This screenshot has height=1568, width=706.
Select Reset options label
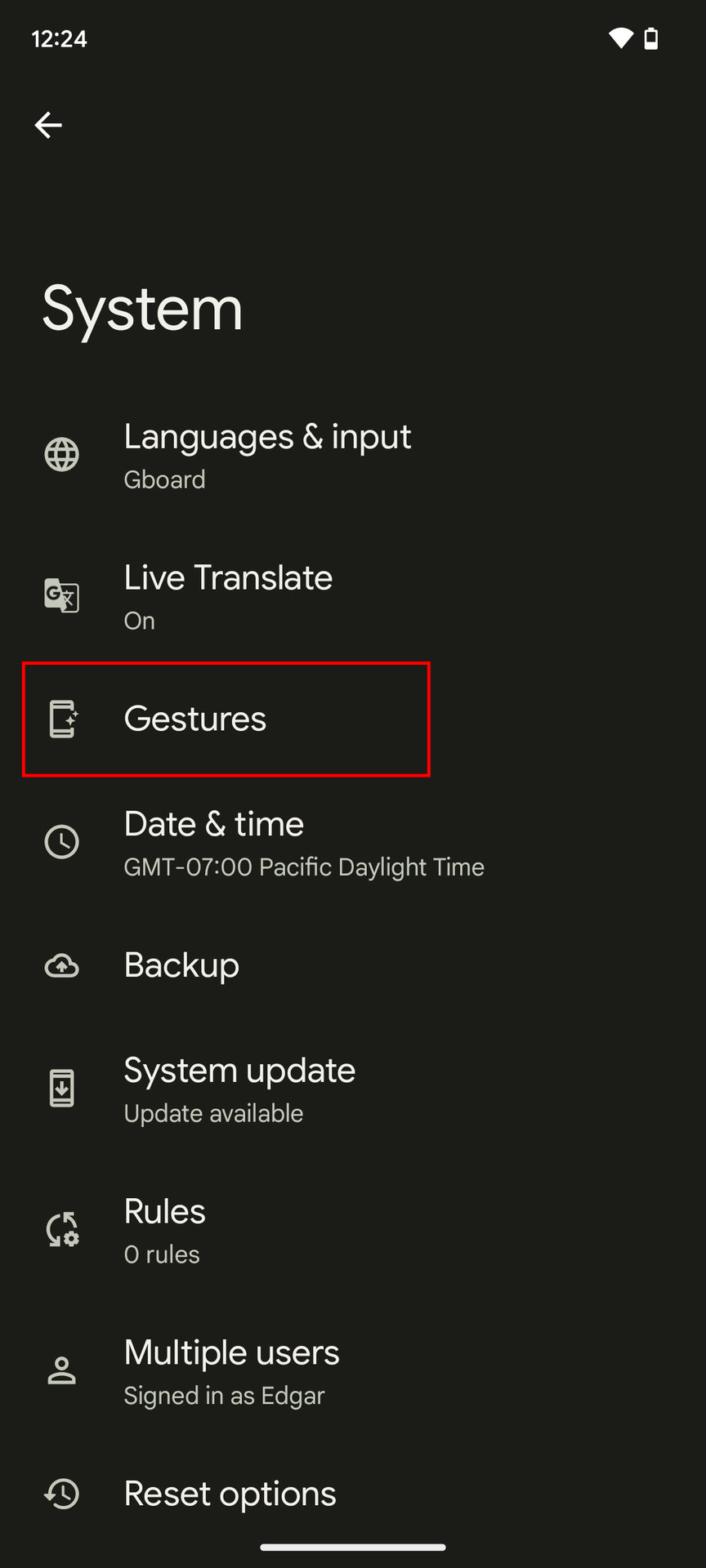click(x=230, y=1494)
